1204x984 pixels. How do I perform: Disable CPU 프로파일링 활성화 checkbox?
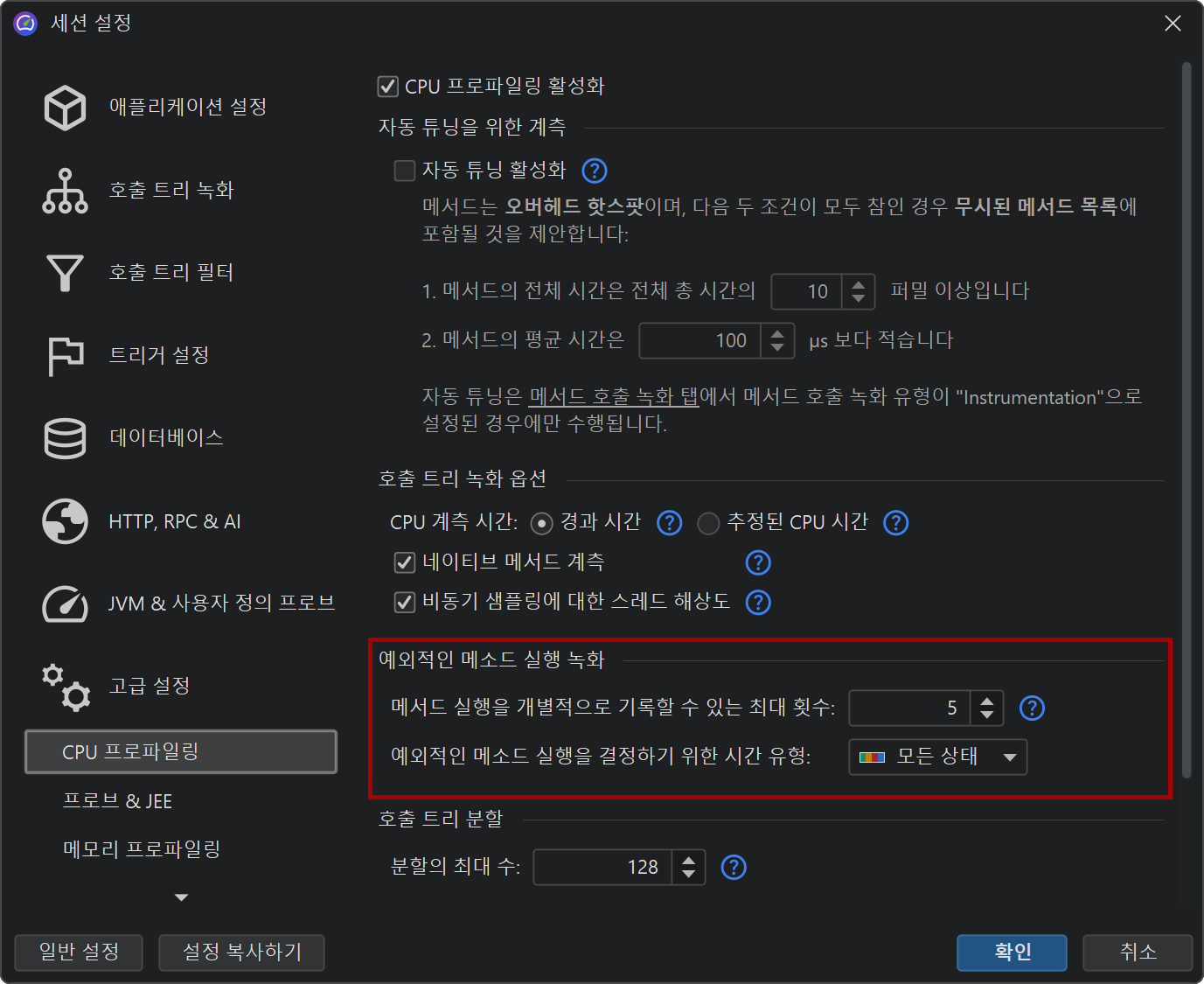pos(387,86)
